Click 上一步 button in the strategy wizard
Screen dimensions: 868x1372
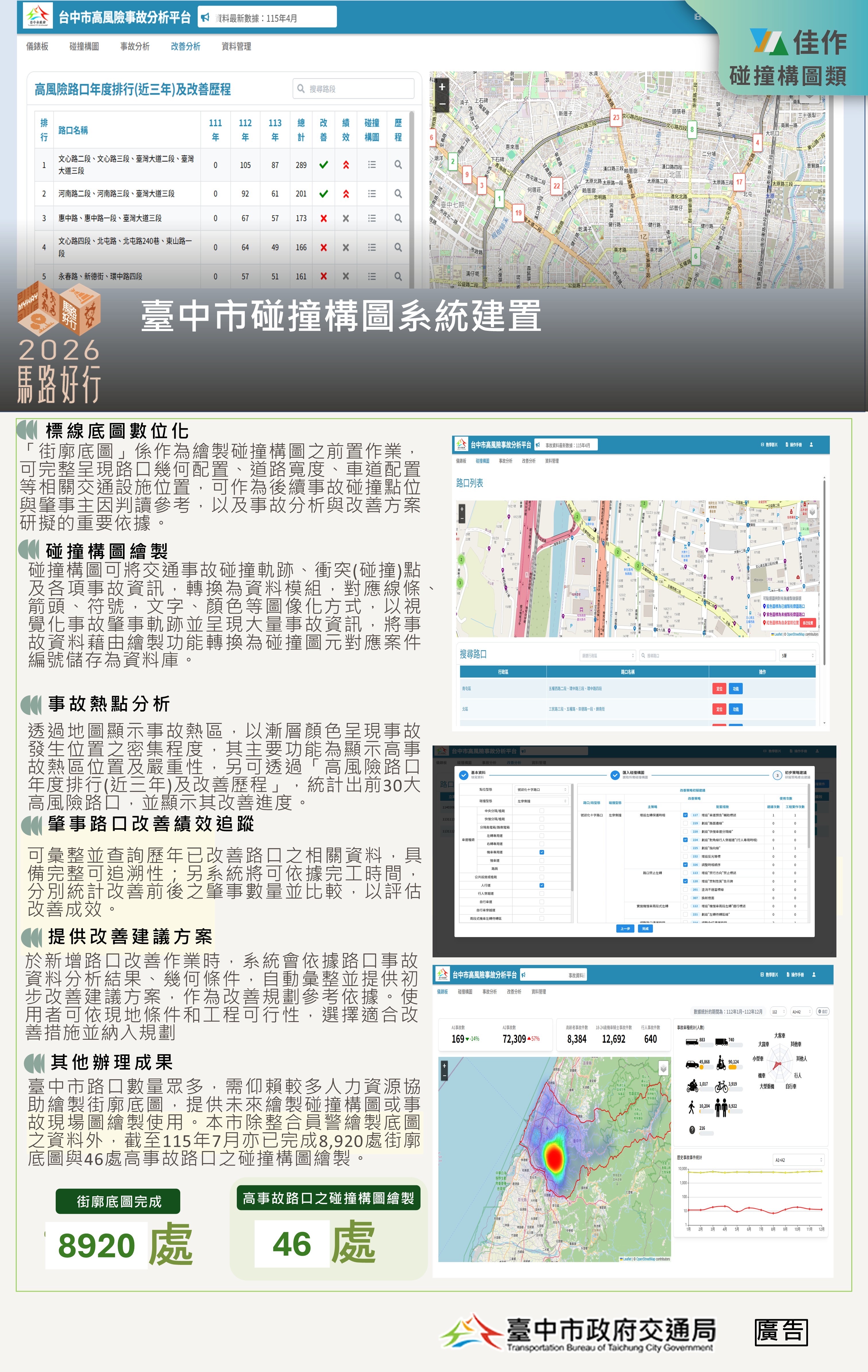pos(625,929)
